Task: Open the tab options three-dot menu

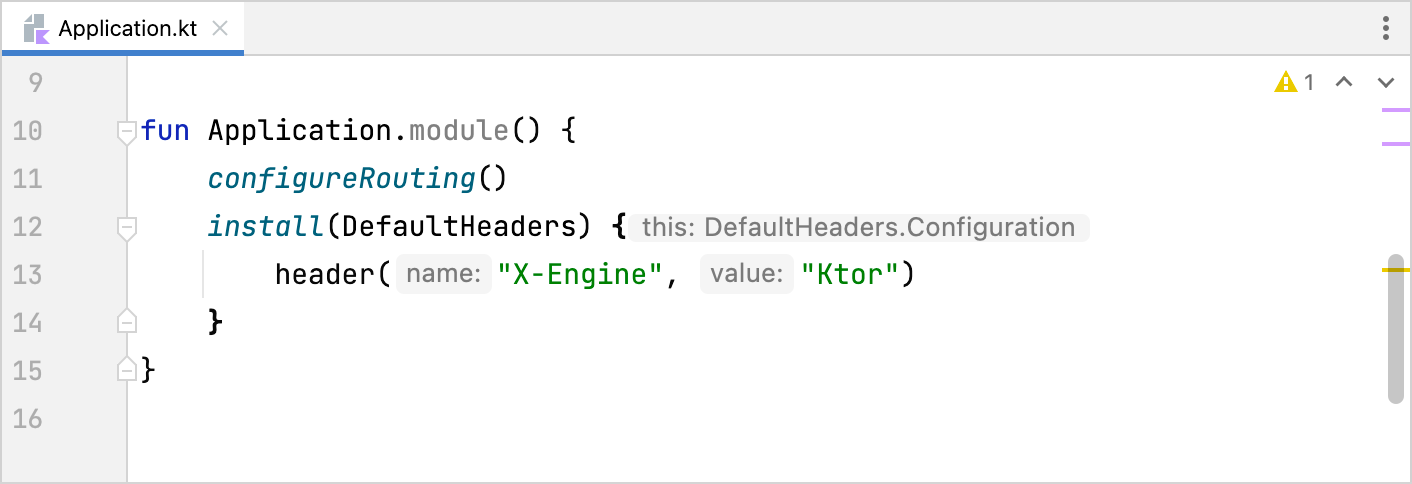Action: coord(1386,28)
